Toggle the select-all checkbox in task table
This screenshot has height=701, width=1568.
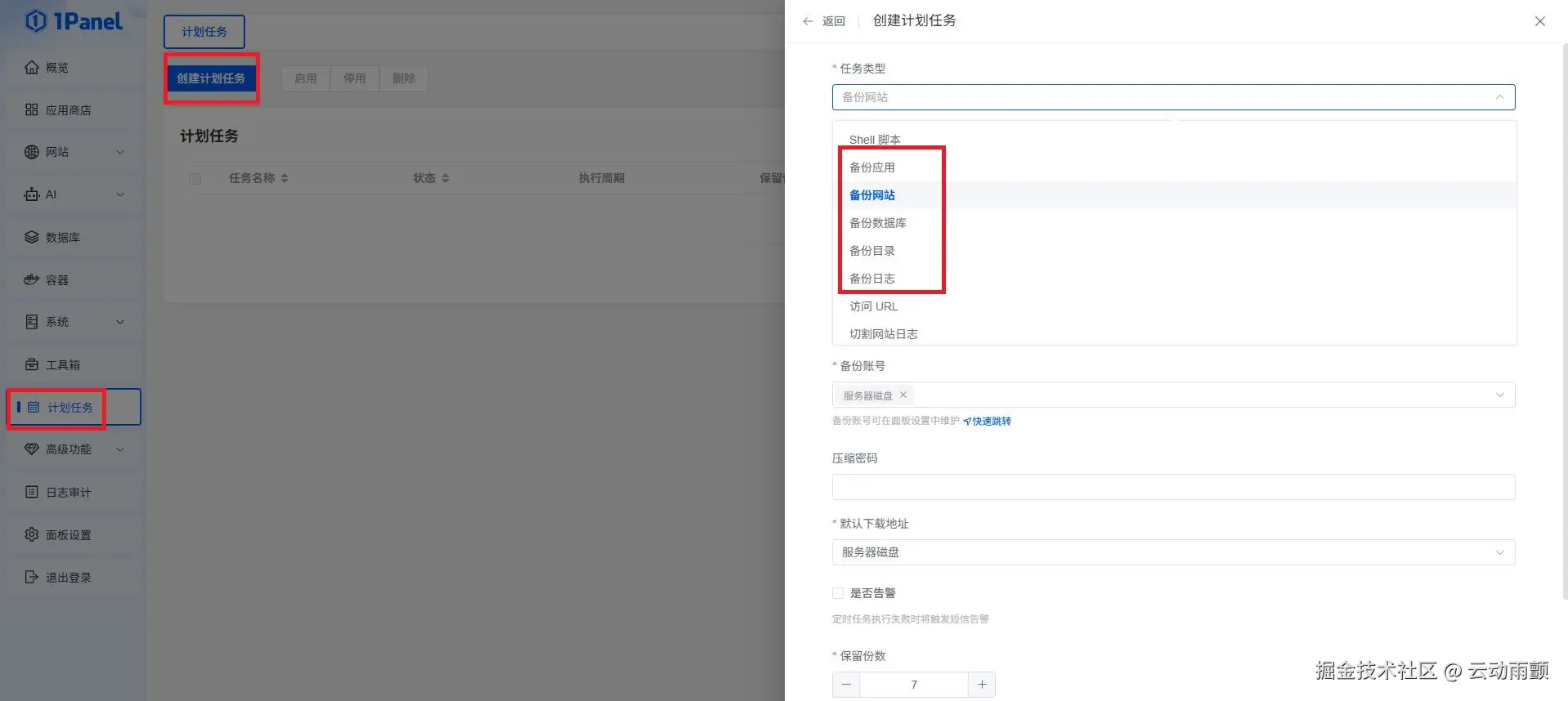[195, 178]
